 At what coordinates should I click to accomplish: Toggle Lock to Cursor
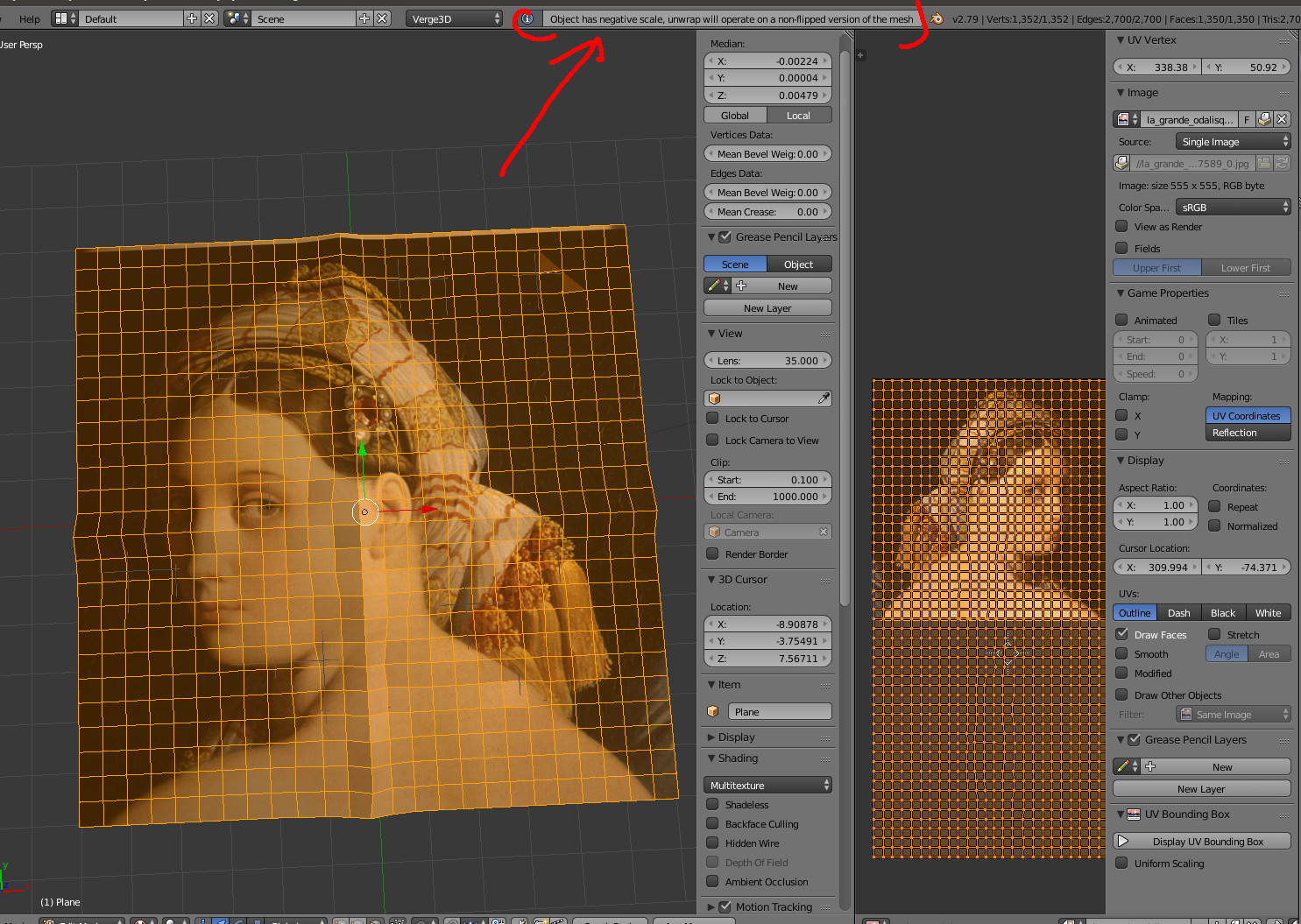pyautogui.click(x=712, y=418)
